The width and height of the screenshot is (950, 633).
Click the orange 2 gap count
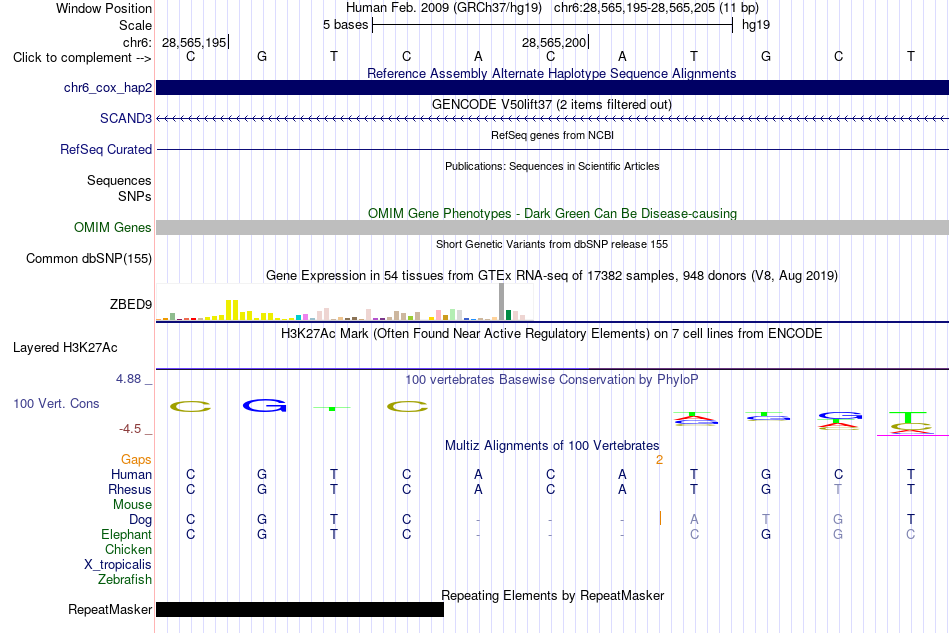659,460
